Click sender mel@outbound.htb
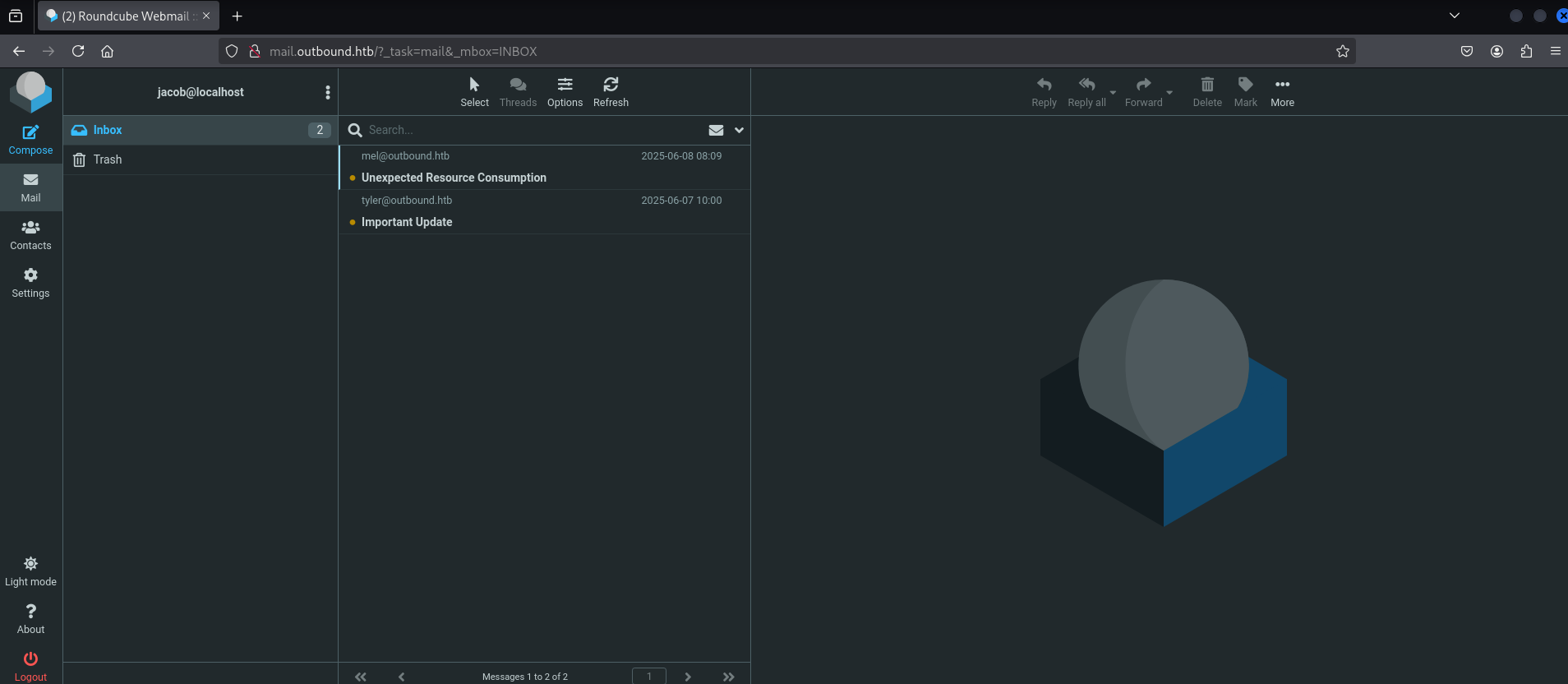The height and width of the screenshot is (684, 1568). click(405, 155)
